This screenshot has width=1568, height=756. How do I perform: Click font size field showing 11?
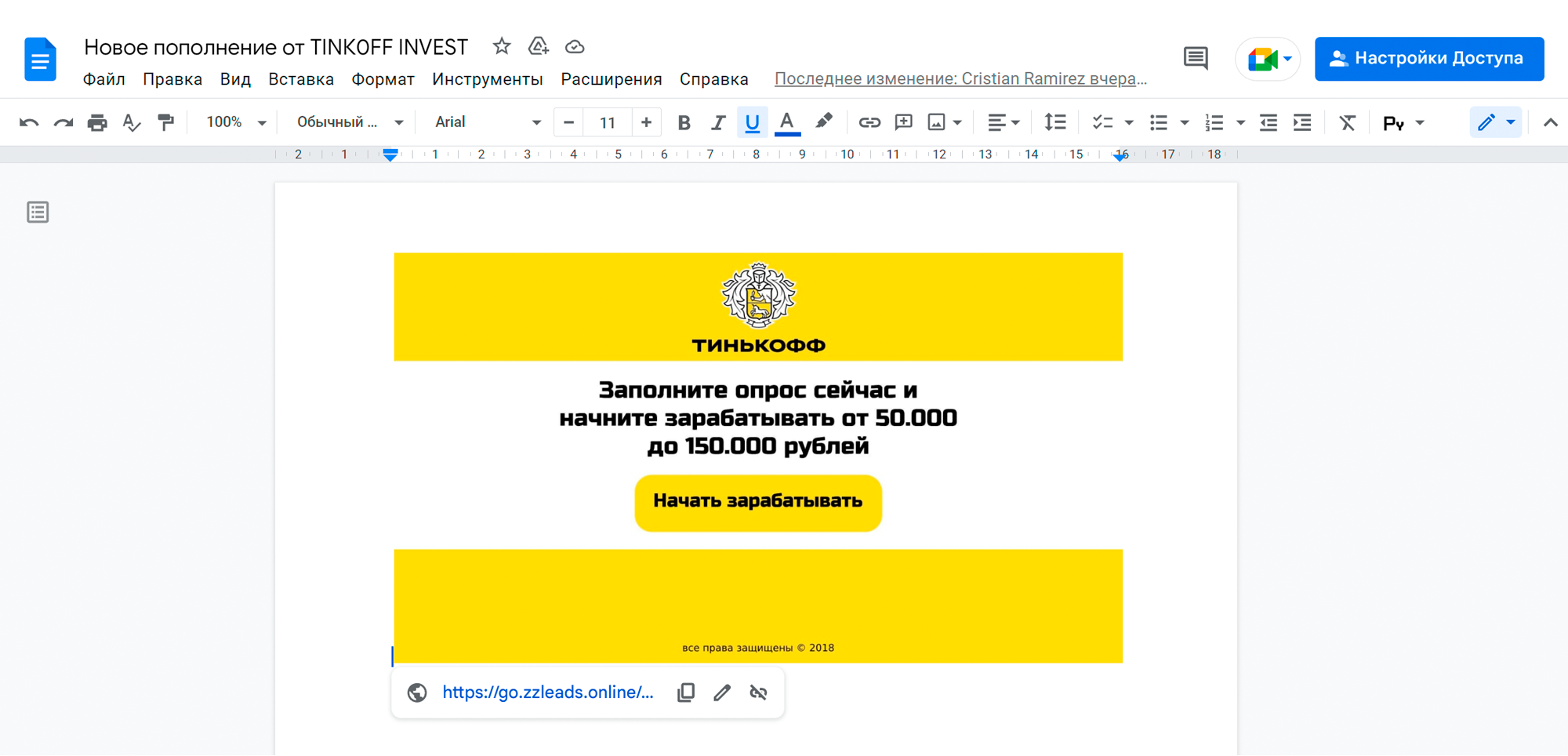click(608, 122)
